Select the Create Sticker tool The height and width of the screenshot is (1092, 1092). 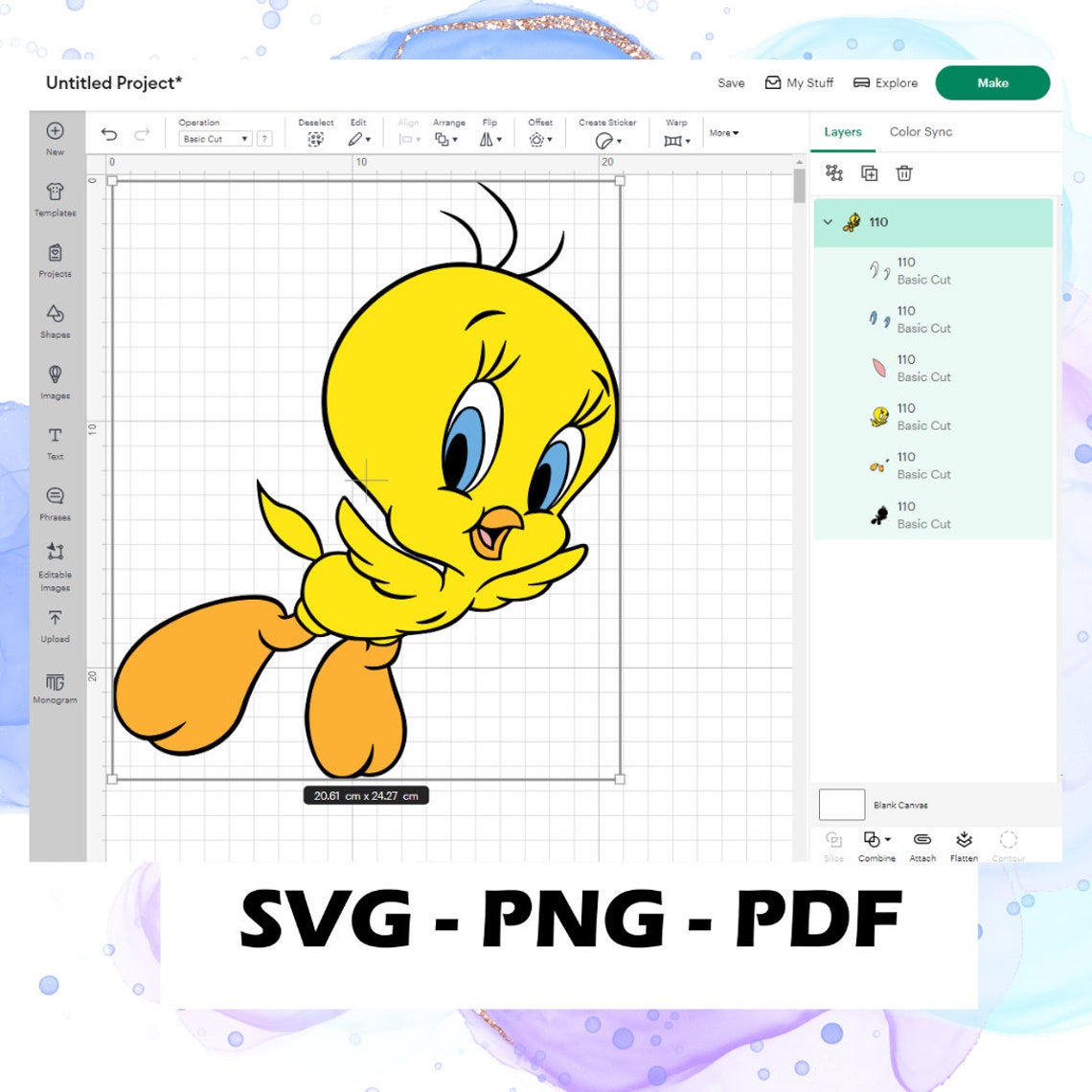coord(604,139)
